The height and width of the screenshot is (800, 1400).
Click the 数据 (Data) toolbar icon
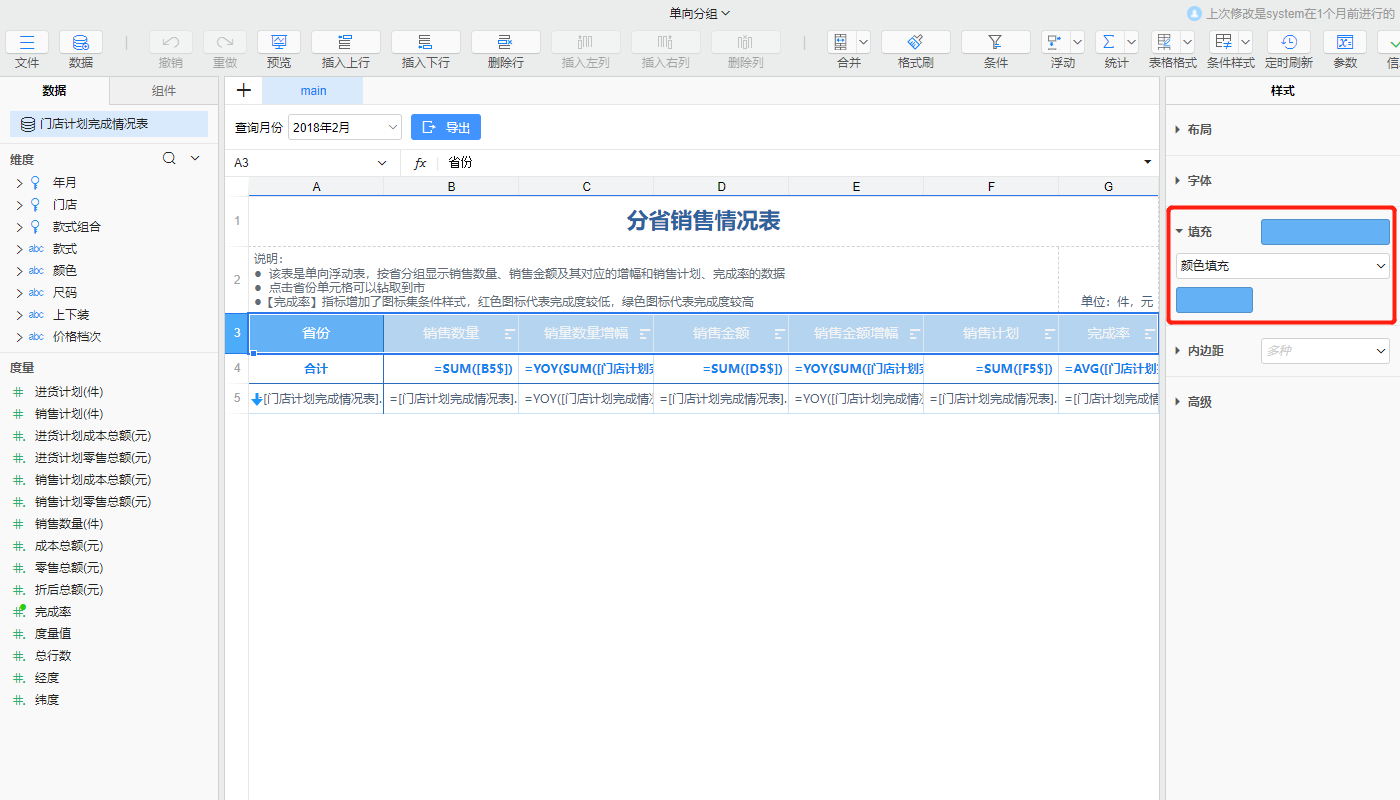(81, 42)
